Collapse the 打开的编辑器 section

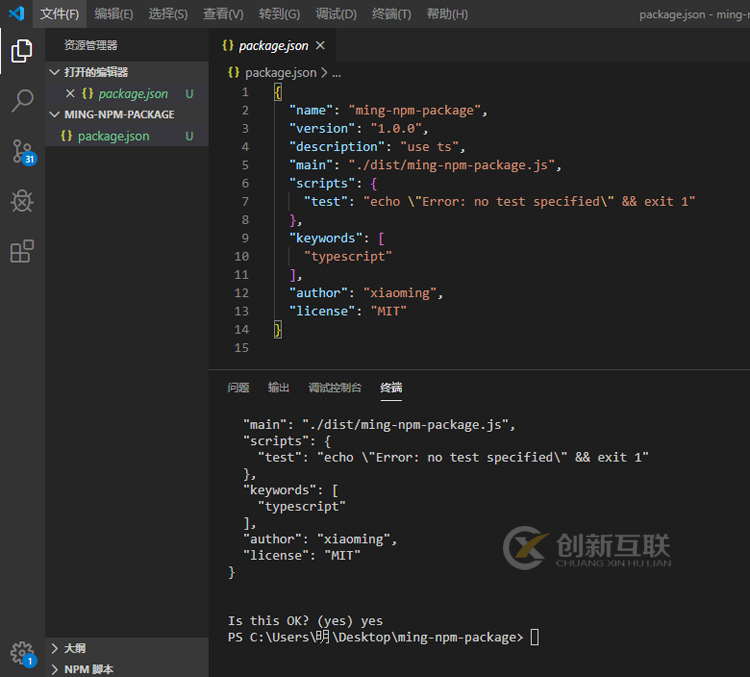95,72
